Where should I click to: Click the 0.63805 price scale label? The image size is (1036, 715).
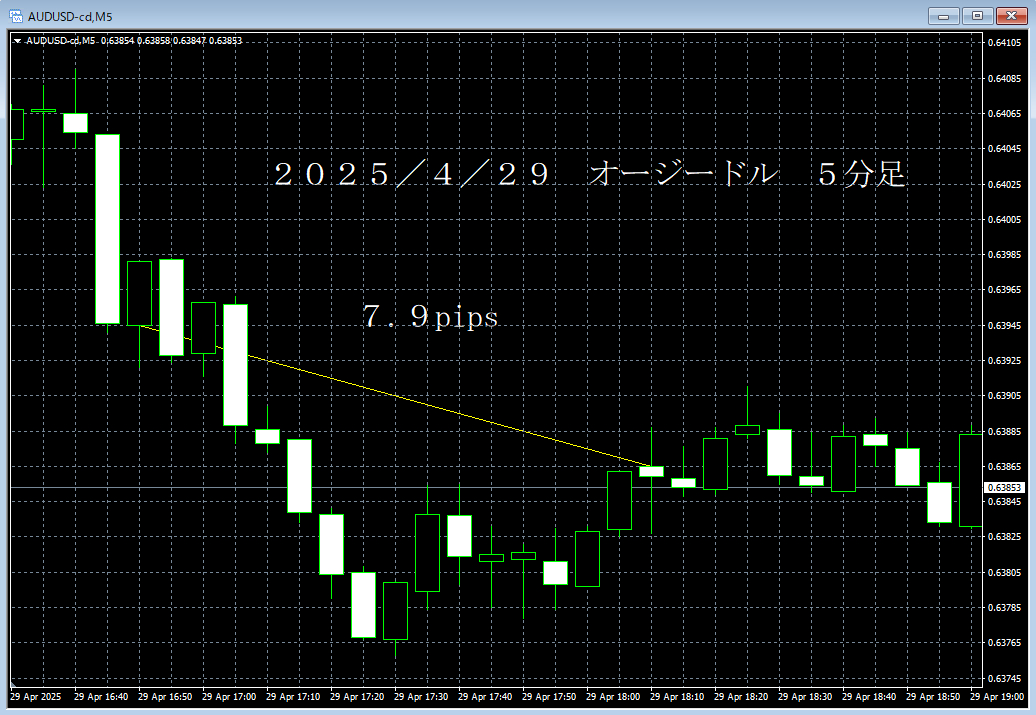coord(1004,572)
